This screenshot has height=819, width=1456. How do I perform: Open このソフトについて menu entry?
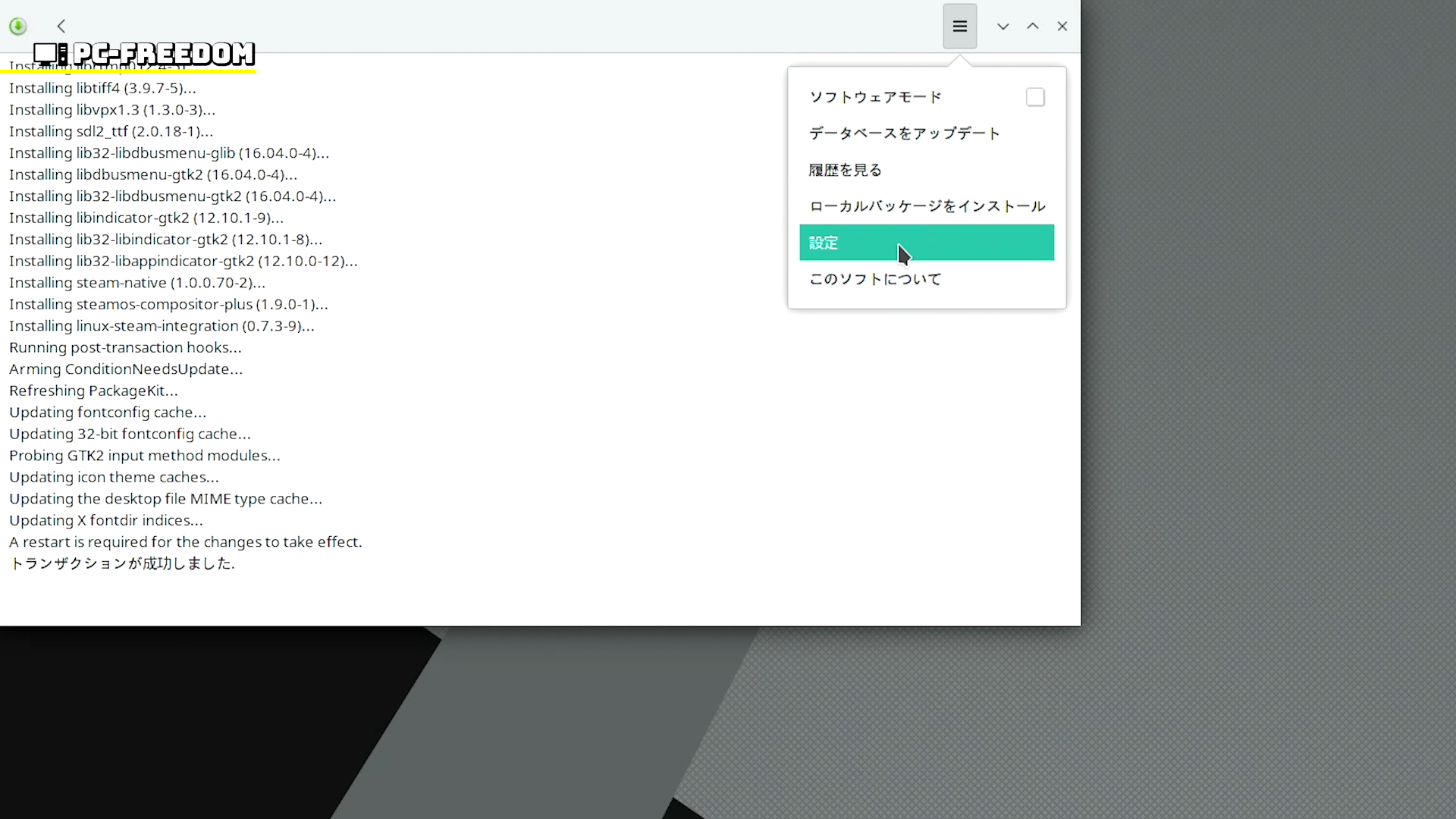[874, 279]
